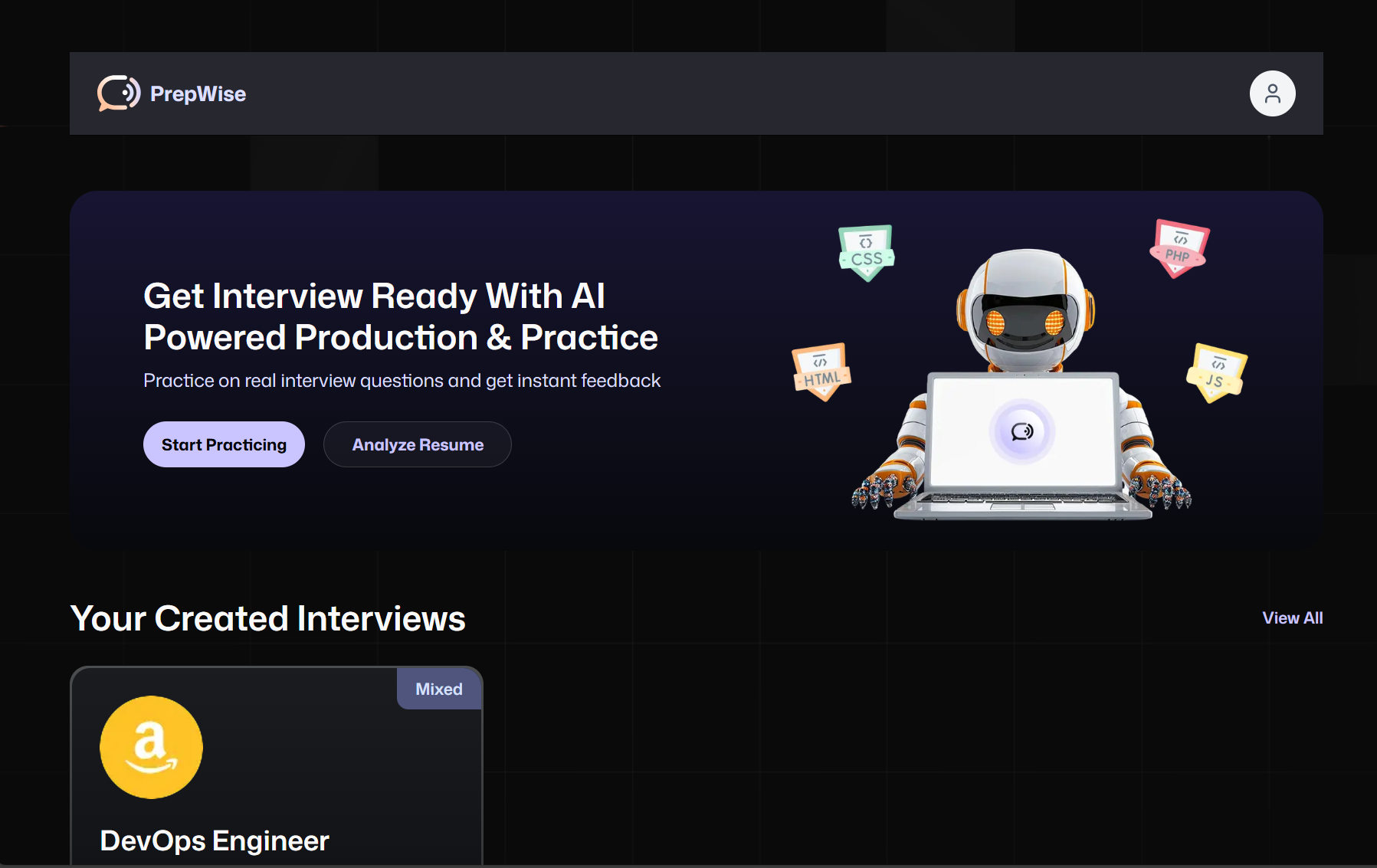Click the Your Created Interviews heading

[x=268, y=617]
